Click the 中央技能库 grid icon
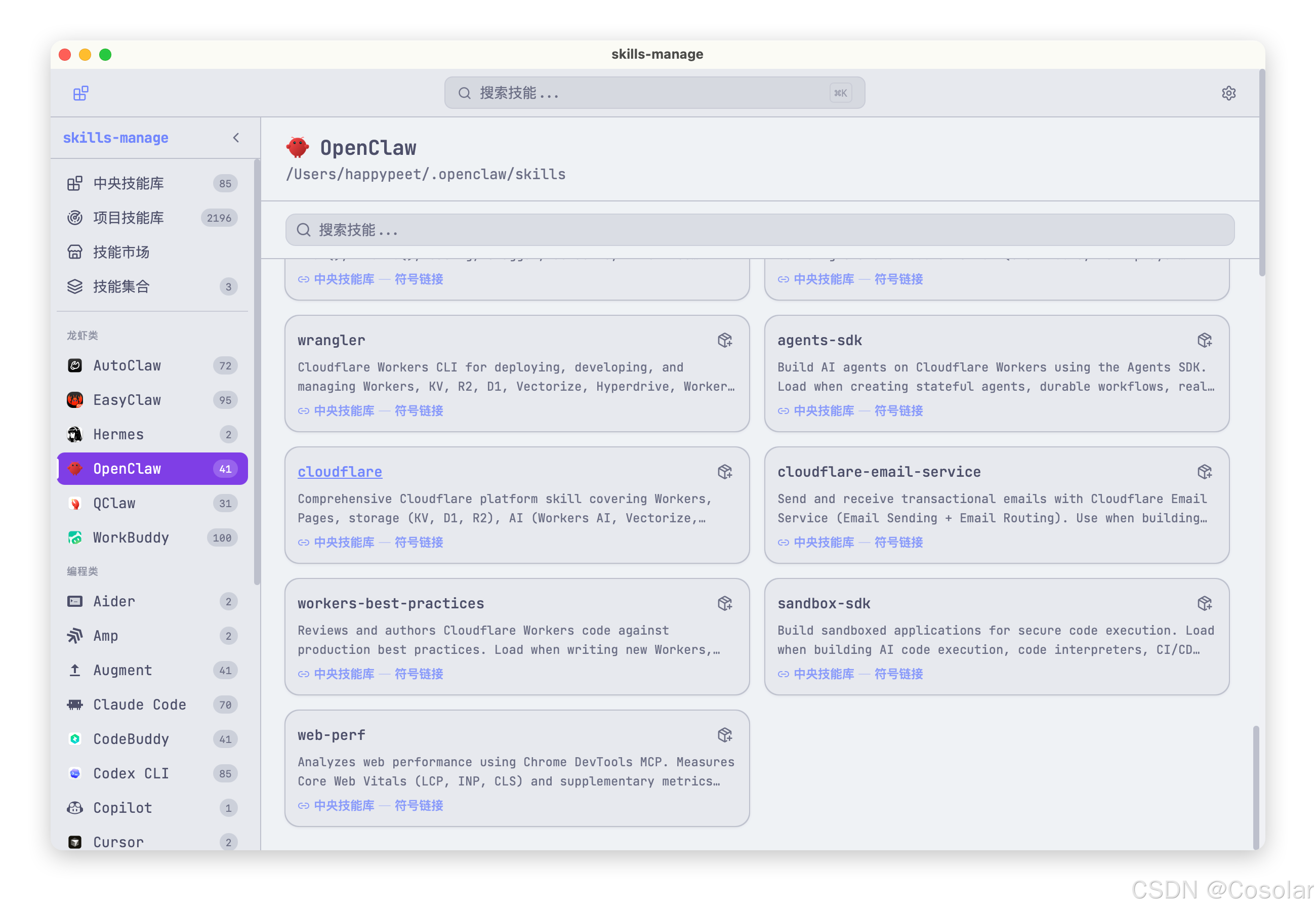Image resolution: width=1316 pixels, height=911 pixels. click(x=75, y=183)
